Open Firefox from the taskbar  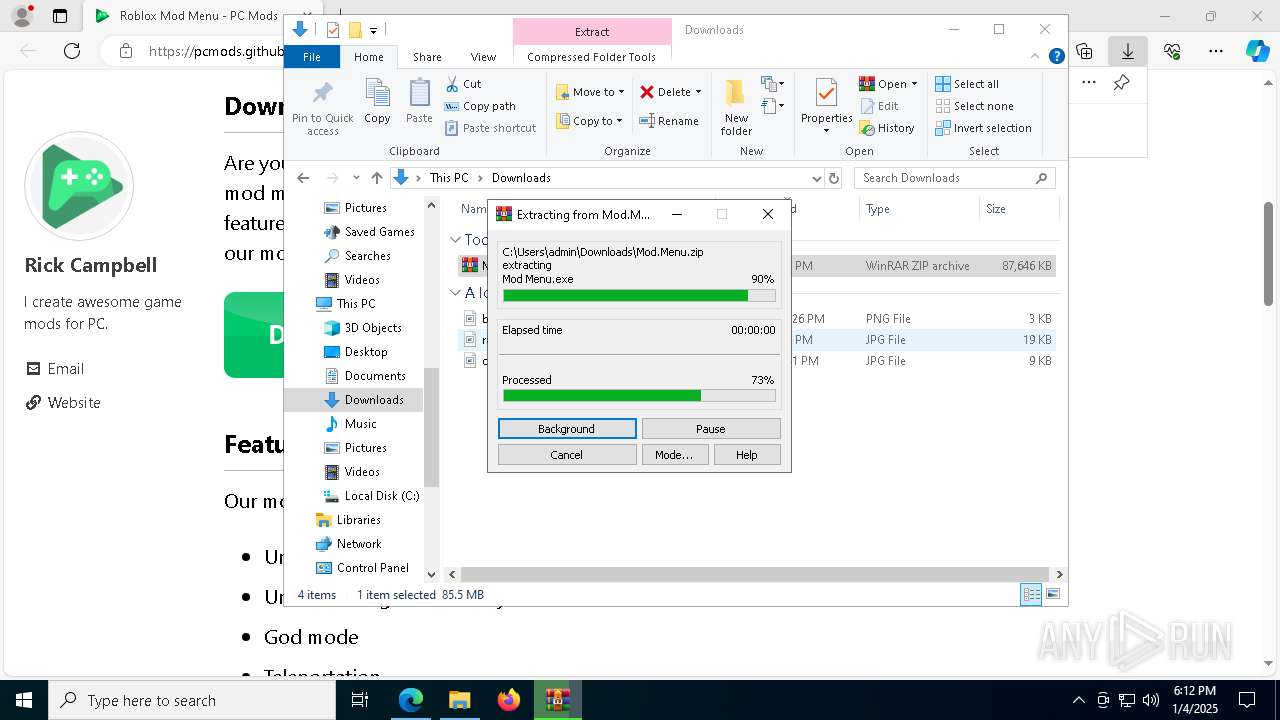click(509, 700)
